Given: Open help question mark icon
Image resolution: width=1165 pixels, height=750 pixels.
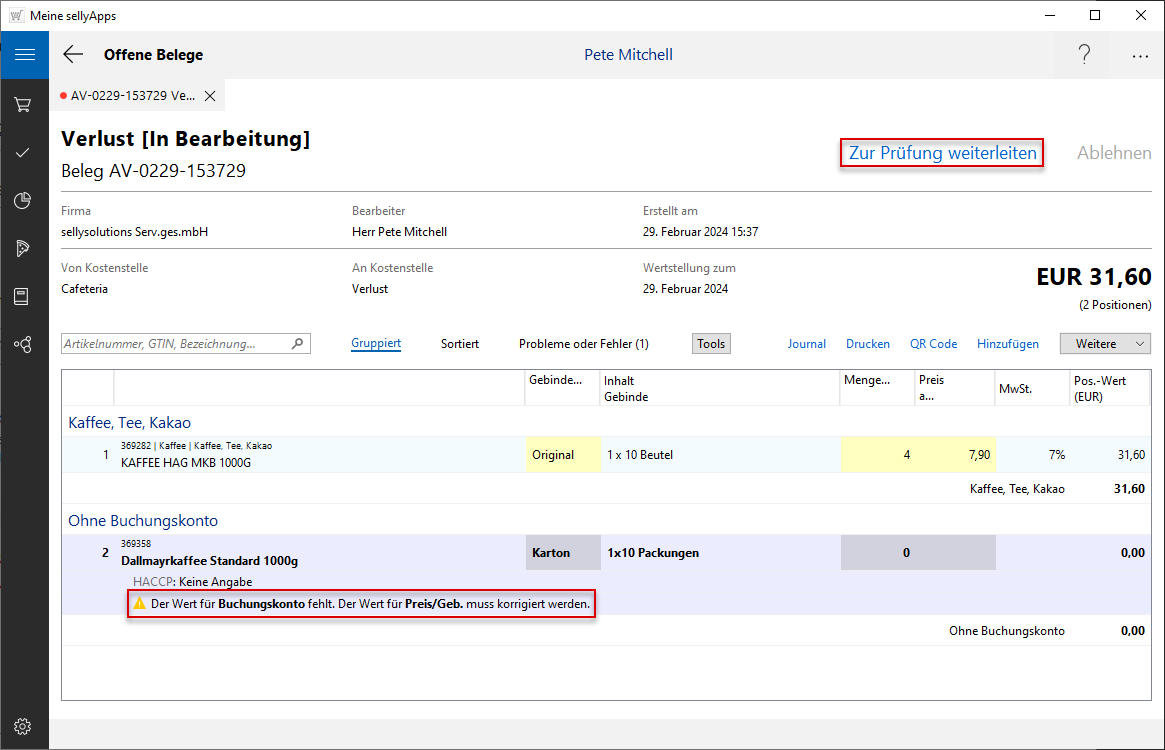Looking at the screenshot, I should pyautogui.click(x=1084, y=55).
